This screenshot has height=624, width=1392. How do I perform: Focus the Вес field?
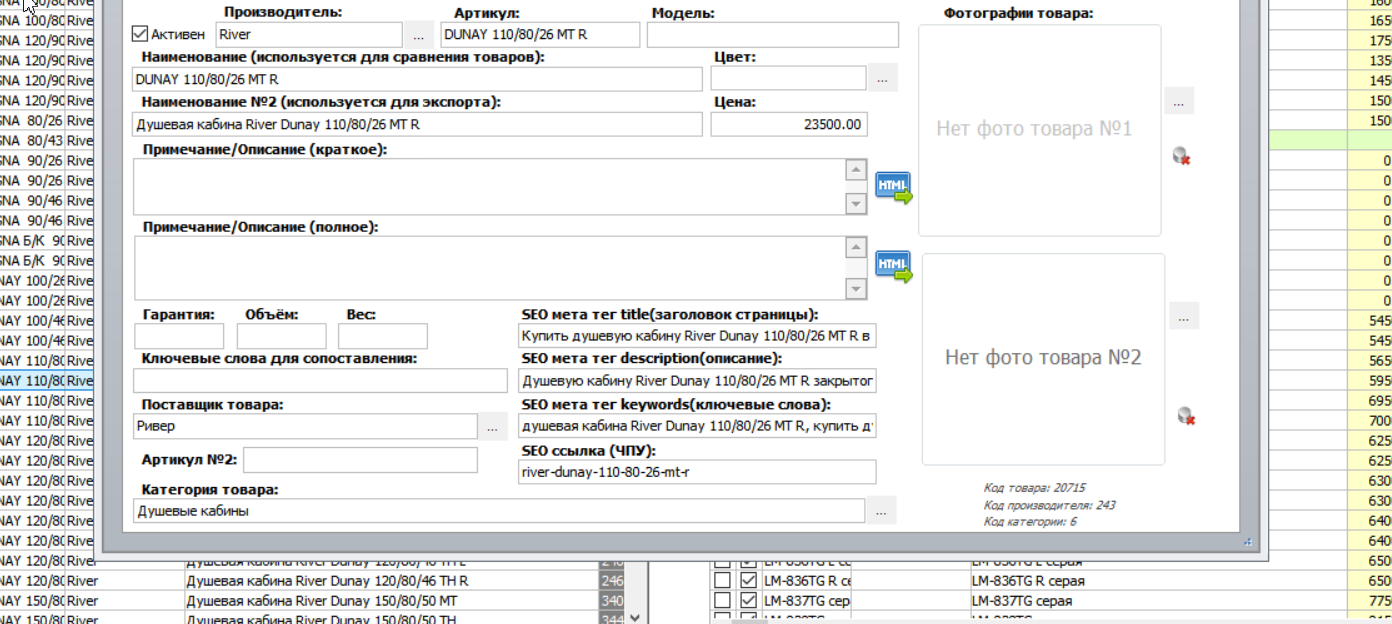(383, 336)
